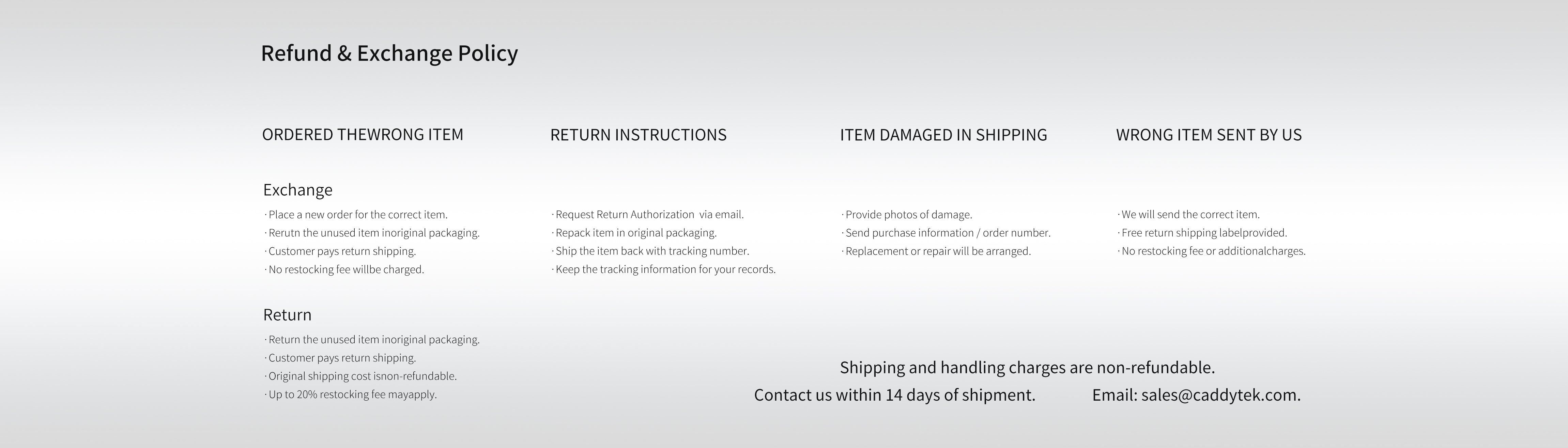Click the Exchange subheading
Image resolution: width=1568 pixels, height=448 pixels.
tap(298, 190)
